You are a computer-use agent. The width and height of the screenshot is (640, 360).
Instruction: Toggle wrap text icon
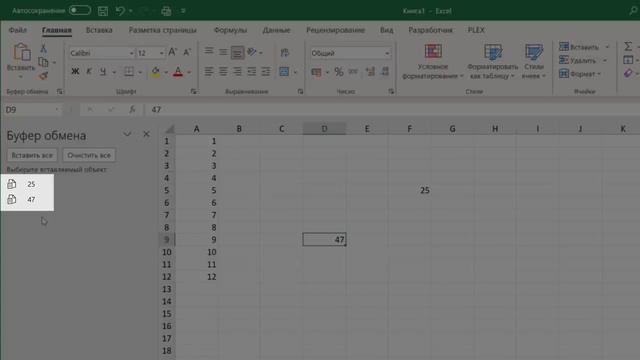click(284, 52)
